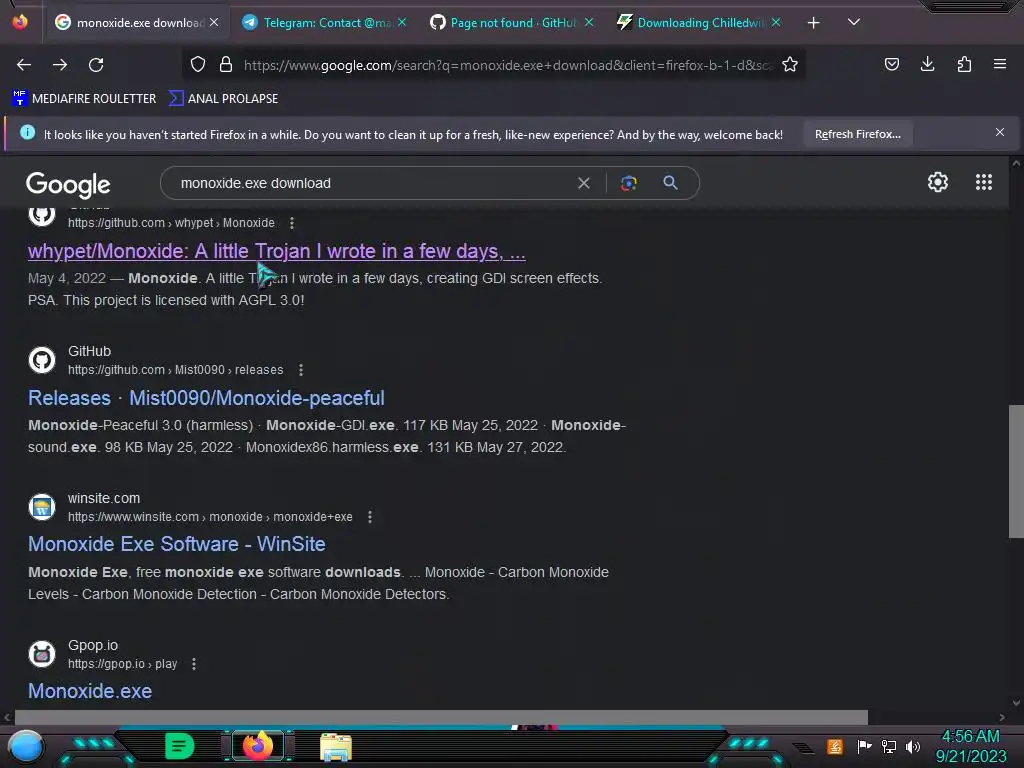Open the volume speaker tray icon

click(x=913, y=746)
